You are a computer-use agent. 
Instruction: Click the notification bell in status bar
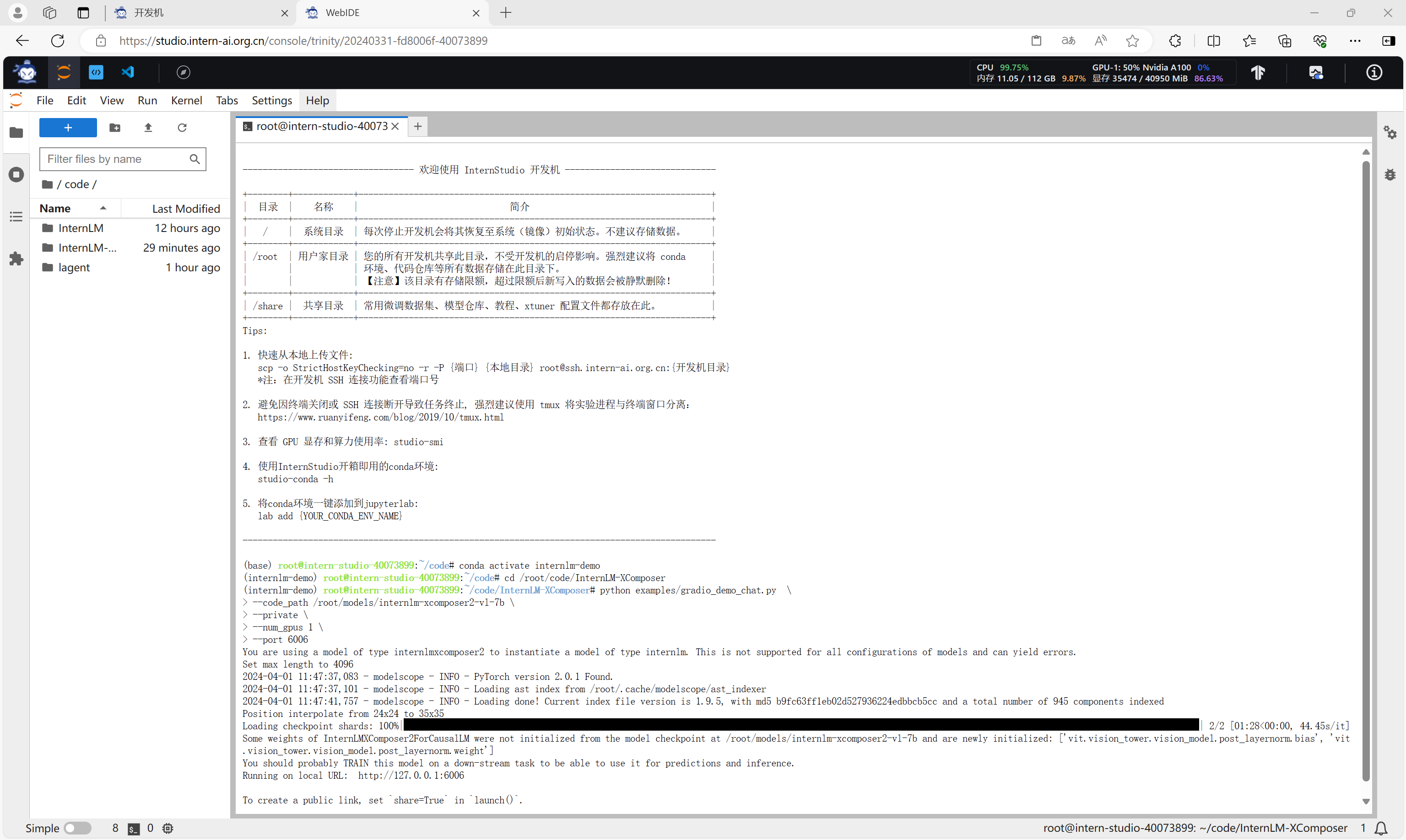1381,828
